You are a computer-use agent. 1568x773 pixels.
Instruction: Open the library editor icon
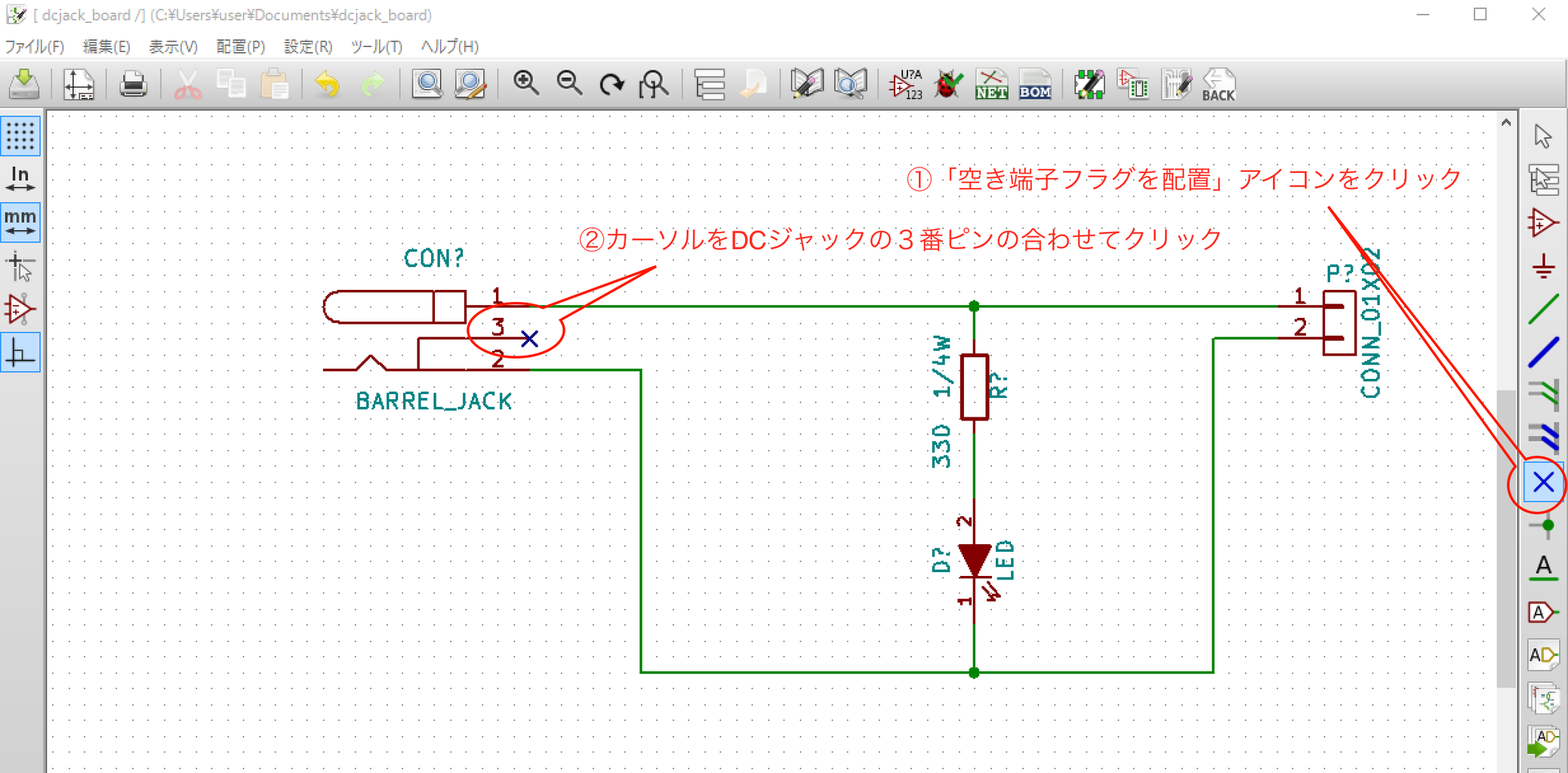807,84
